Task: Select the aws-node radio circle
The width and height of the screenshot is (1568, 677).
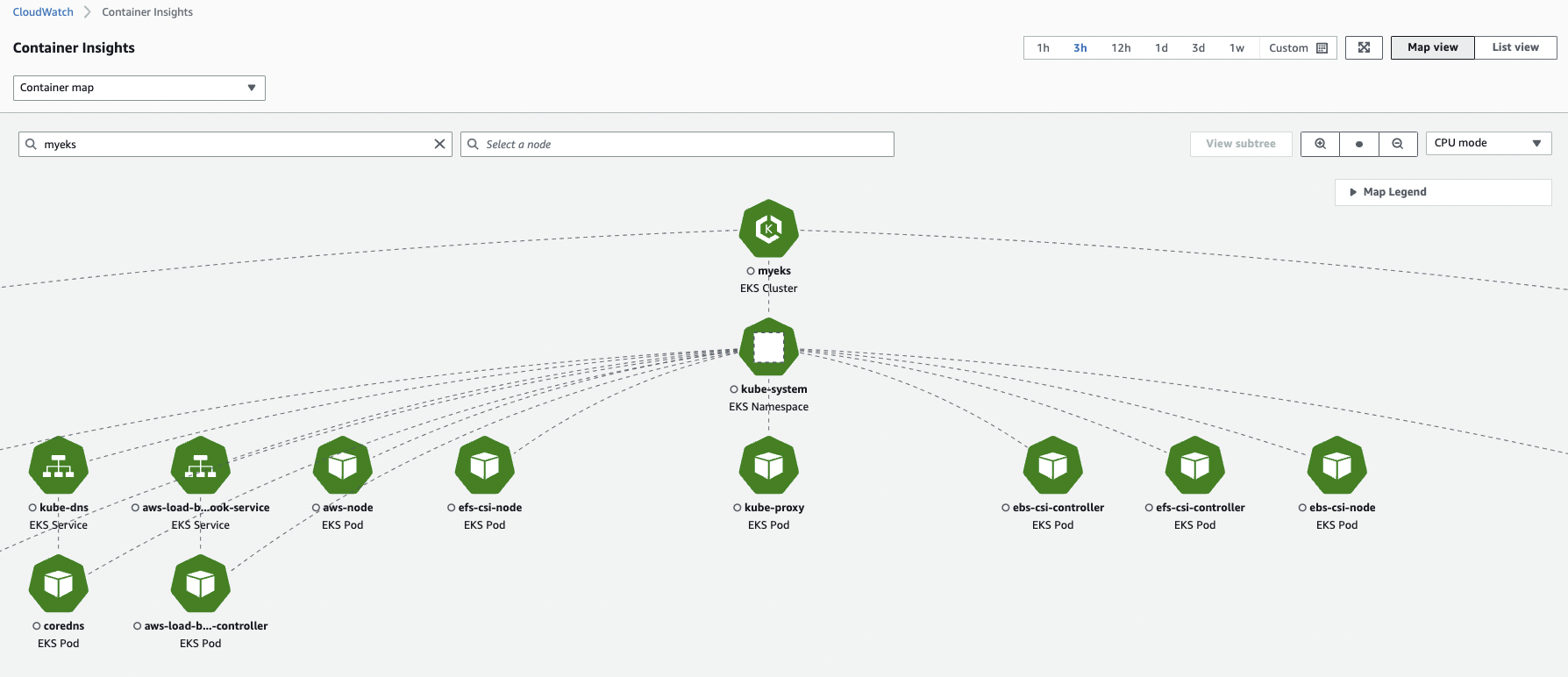Action: [316, 508]
